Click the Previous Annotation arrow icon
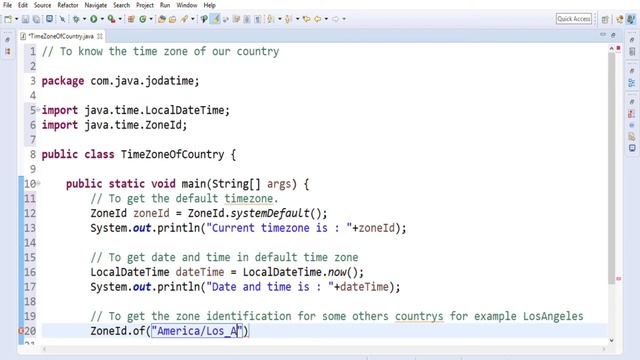Image resolution: width=640 pixels, height=360 pixels. pos(288,19)
